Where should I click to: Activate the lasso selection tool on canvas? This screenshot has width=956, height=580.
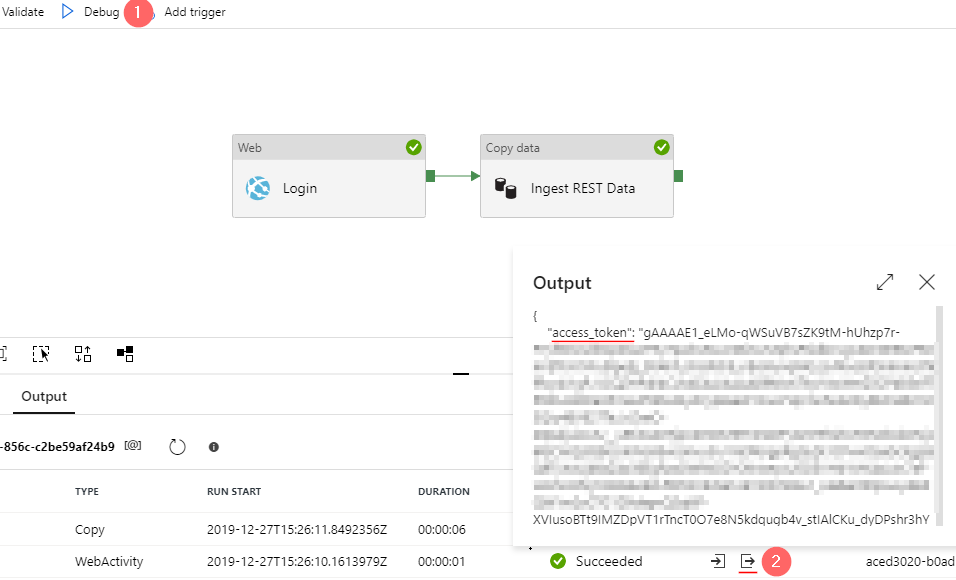point(41,354)
